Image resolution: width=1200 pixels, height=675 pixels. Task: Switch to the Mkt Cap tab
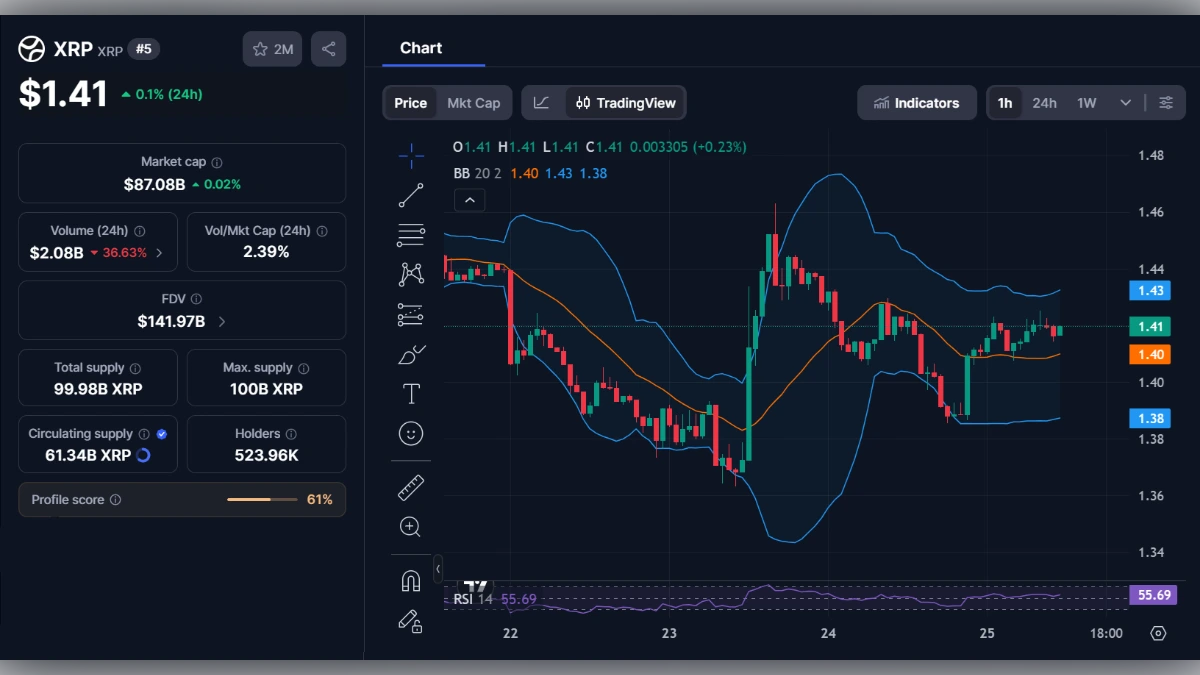click(x=474, y=102)
